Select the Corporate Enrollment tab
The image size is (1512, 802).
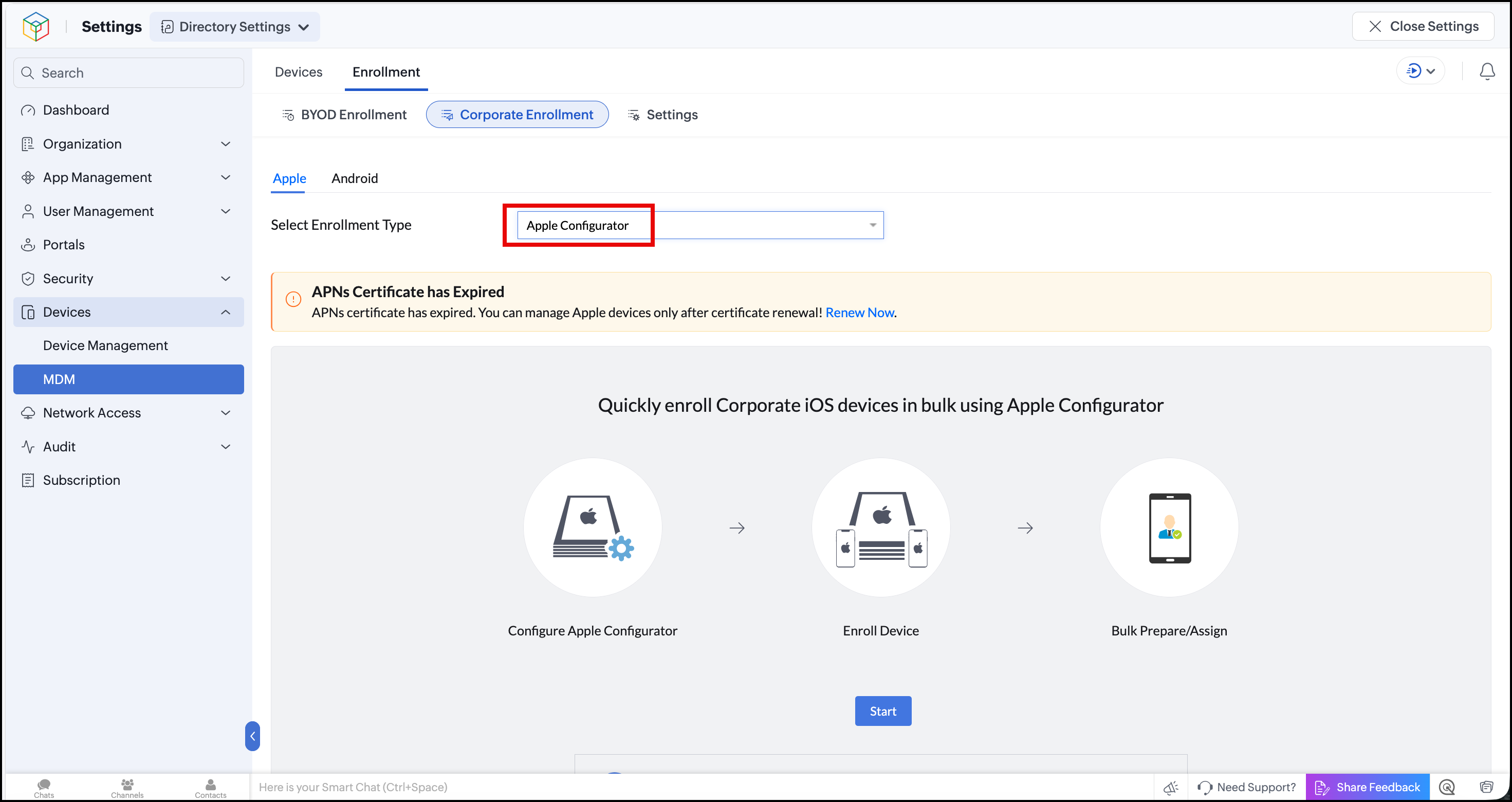(517, 115)
